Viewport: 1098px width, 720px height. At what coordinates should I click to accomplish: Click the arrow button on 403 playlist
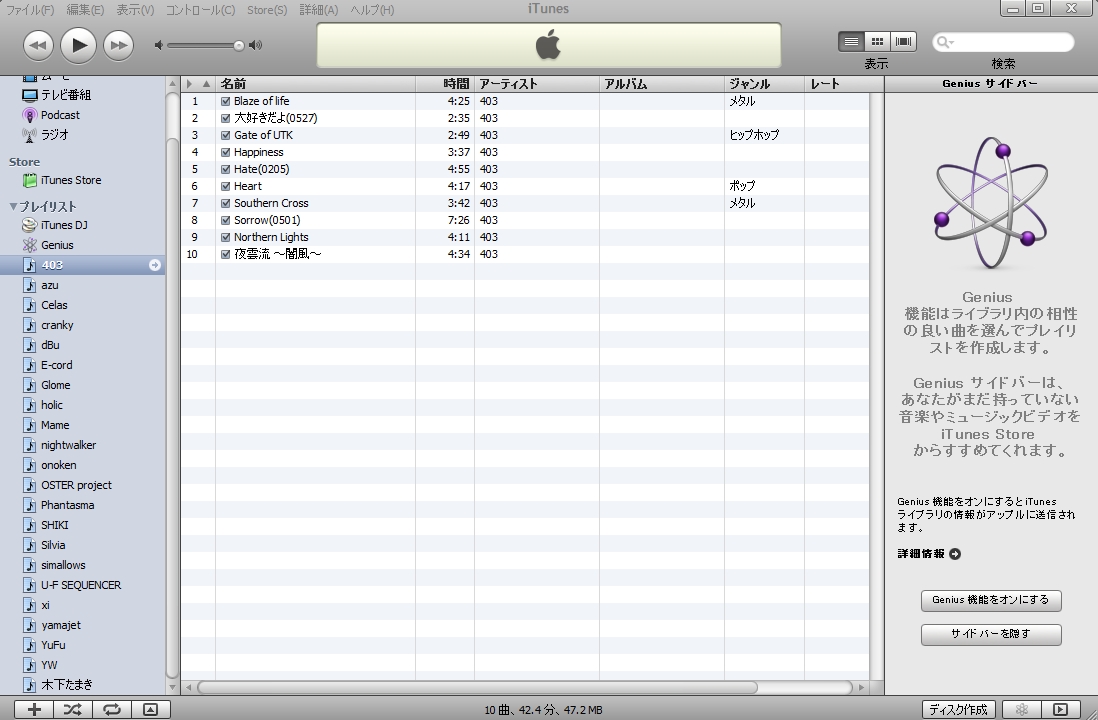click(x=155, y=265)
